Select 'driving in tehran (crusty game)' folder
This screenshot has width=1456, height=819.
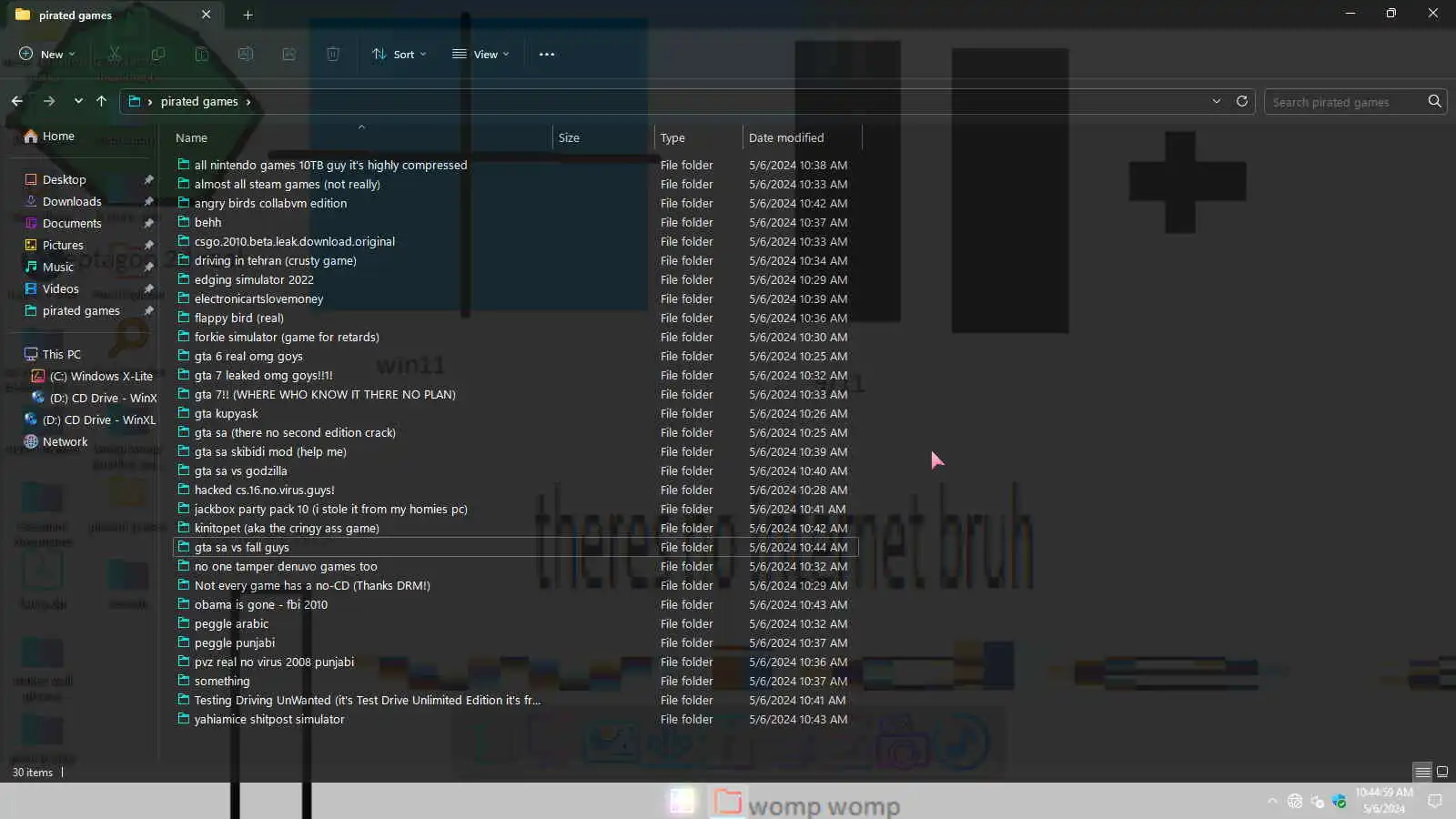tap(515, 260)
